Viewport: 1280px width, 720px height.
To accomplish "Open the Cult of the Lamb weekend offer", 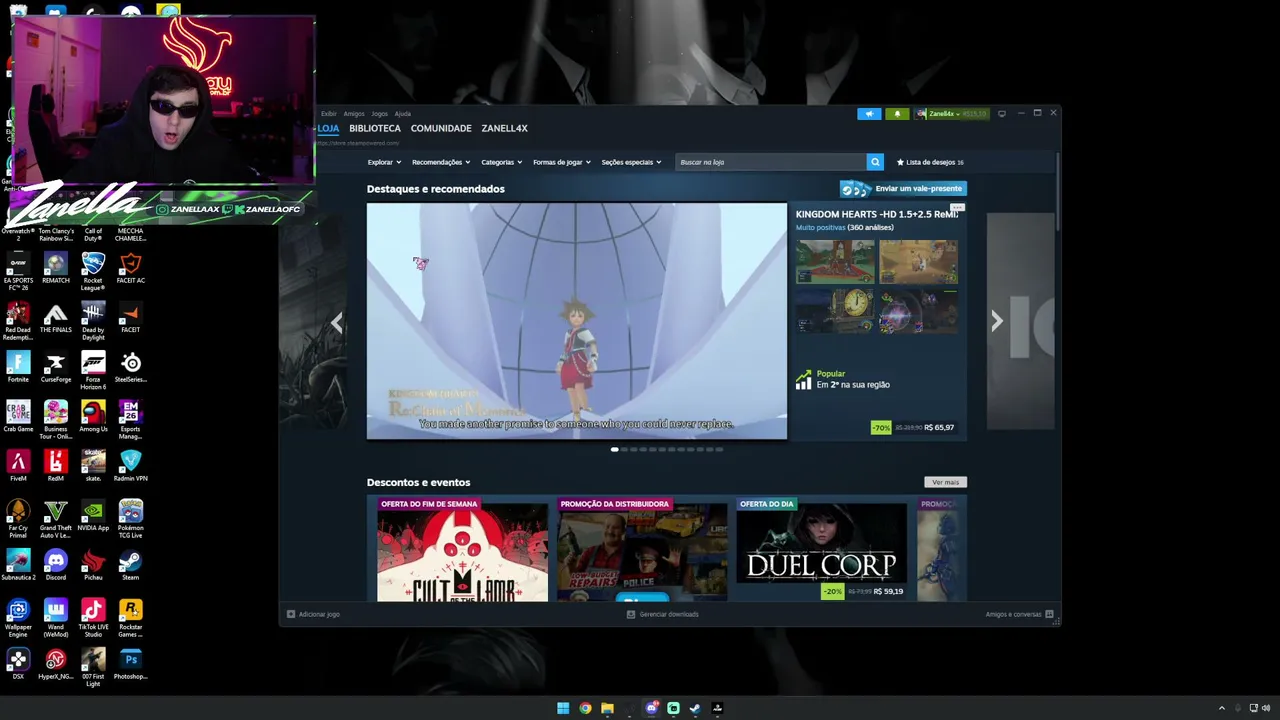I will point(462,550).
